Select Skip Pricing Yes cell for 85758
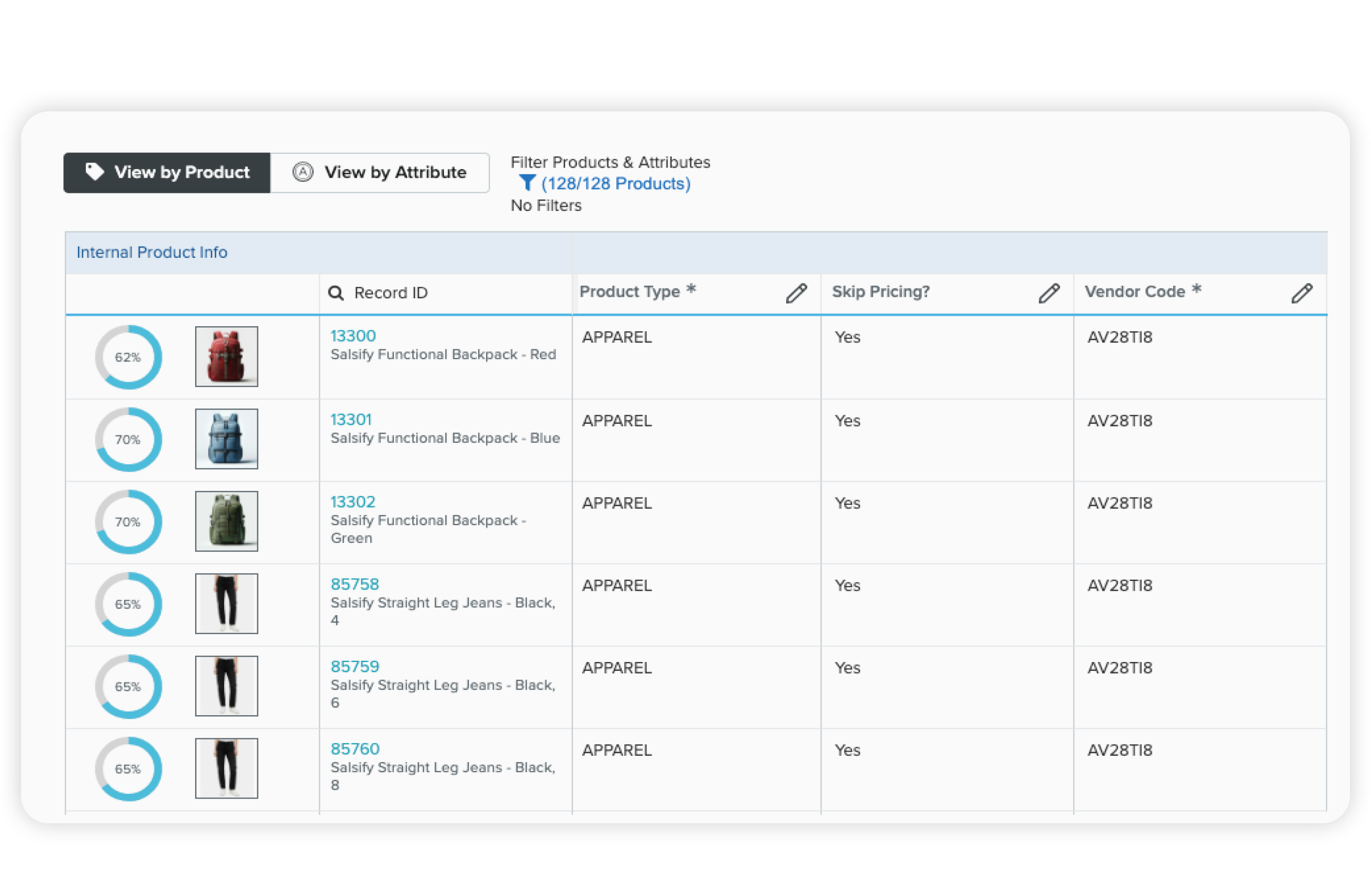The width and height of the screenshot is (1371, 896). pos(947,605)
